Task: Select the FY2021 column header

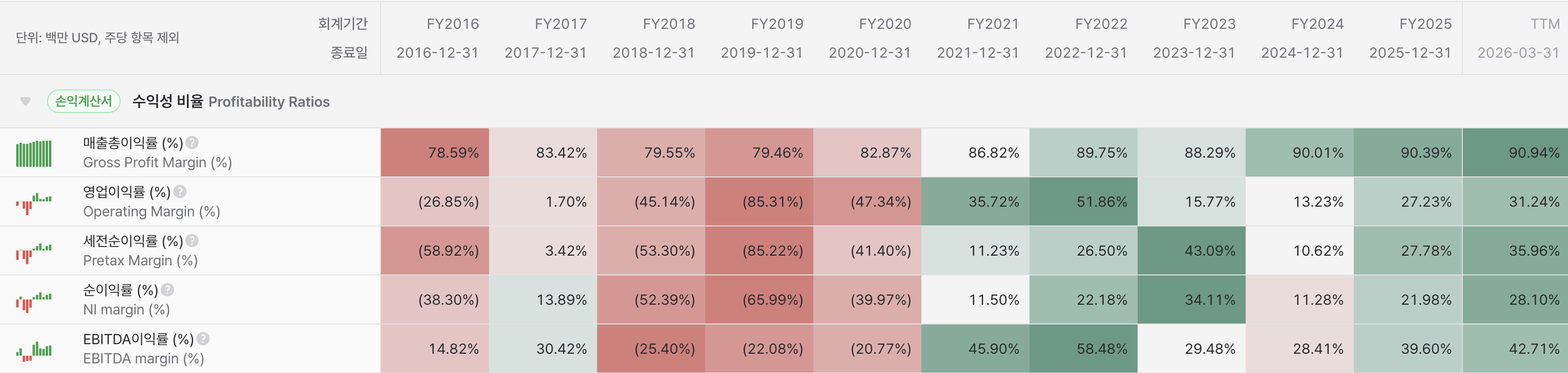Action: tap(978, 38)
